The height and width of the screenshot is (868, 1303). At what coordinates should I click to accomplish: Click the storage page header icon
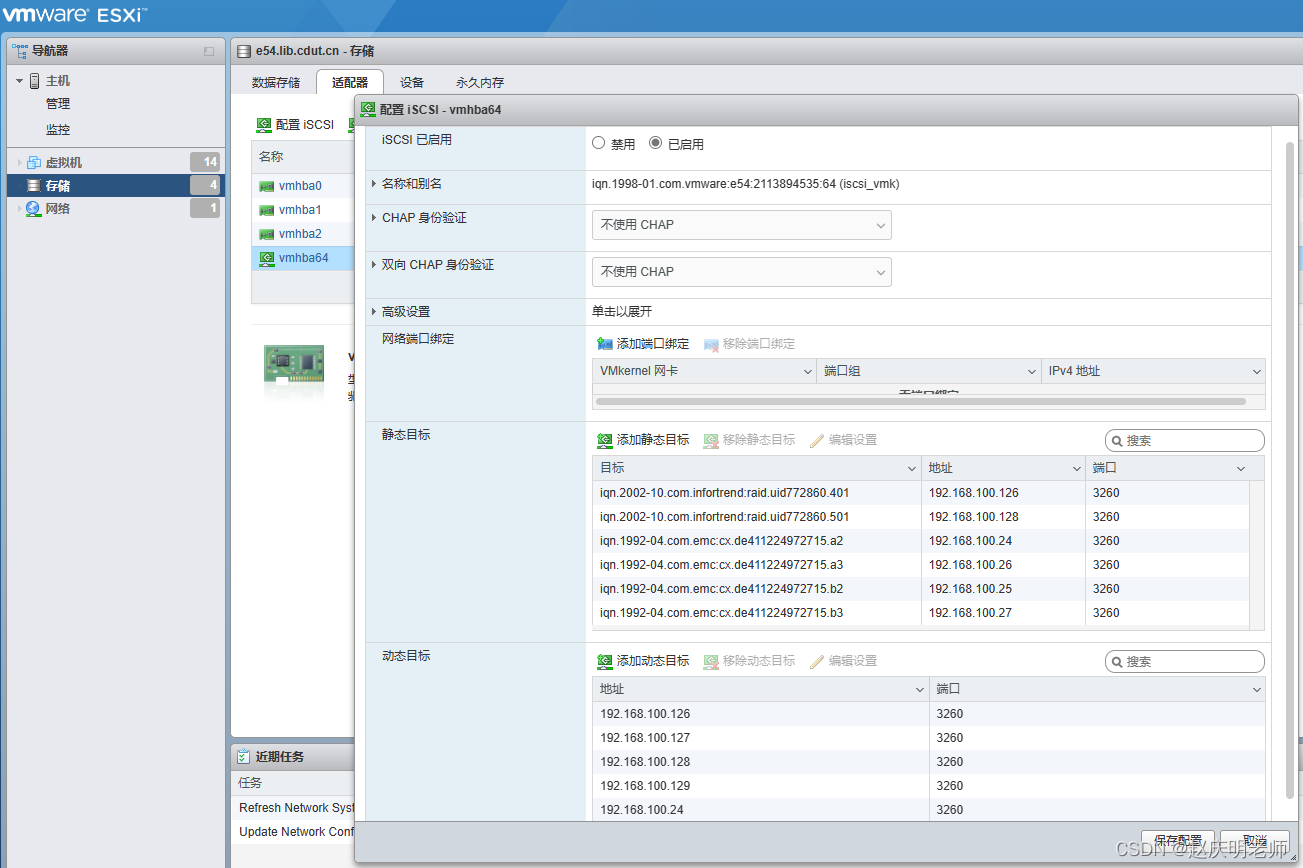click(243, 51)
